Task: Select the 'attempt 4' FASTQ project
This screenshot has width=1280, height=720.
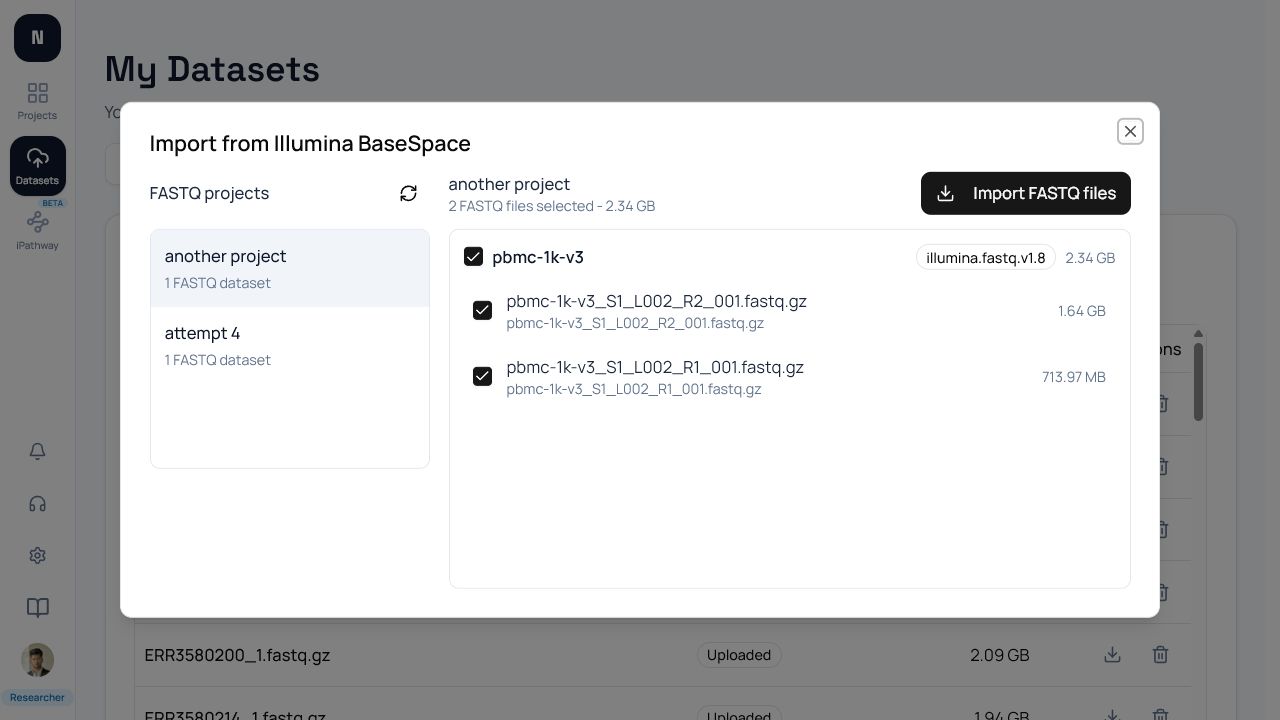Action: click(290, 345)
